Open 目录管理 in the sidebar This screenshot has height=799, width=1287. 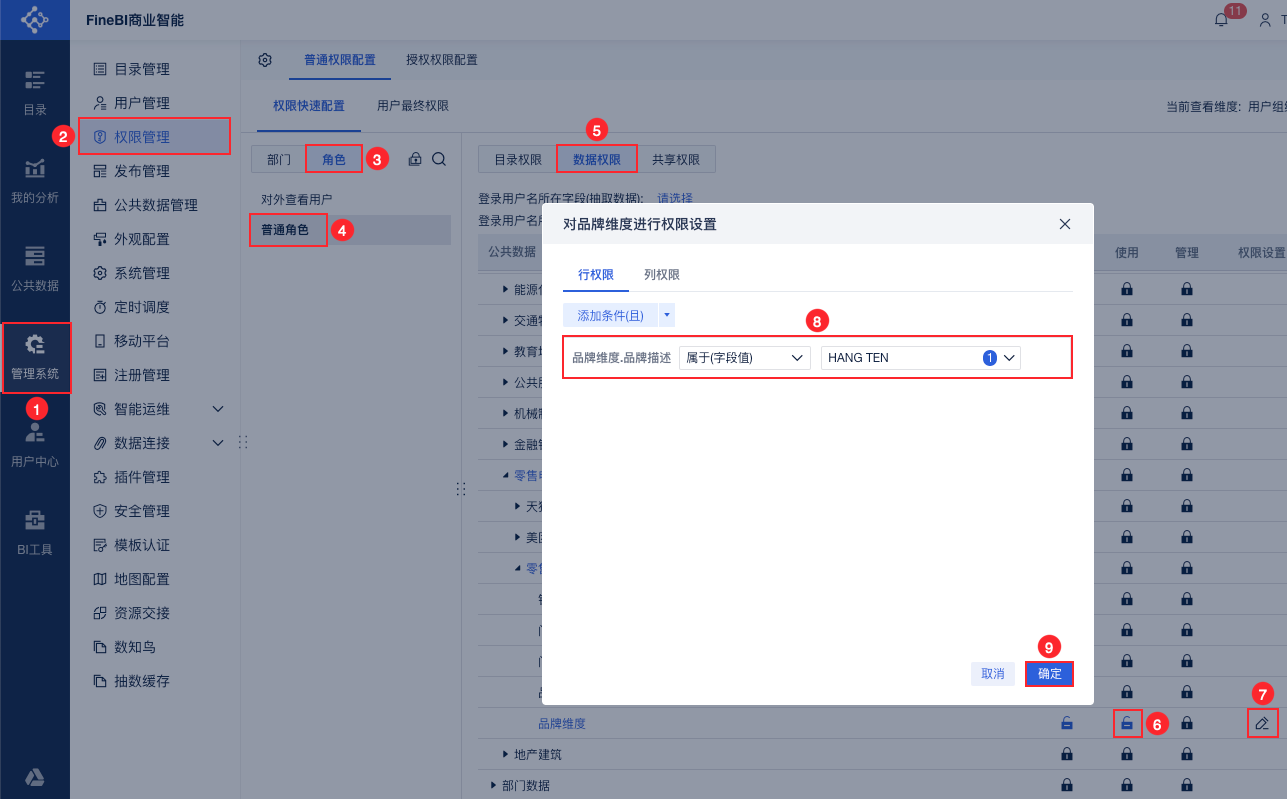pos(141,69)
